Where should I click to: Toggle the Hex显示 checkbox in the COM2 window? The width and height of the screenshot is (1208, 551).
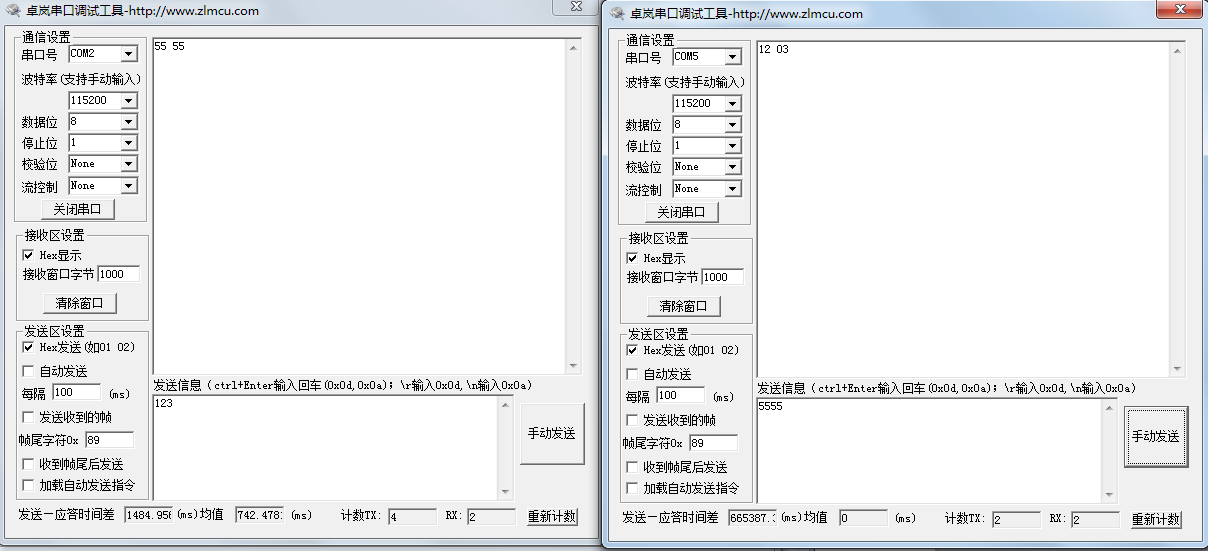(28, 255)
